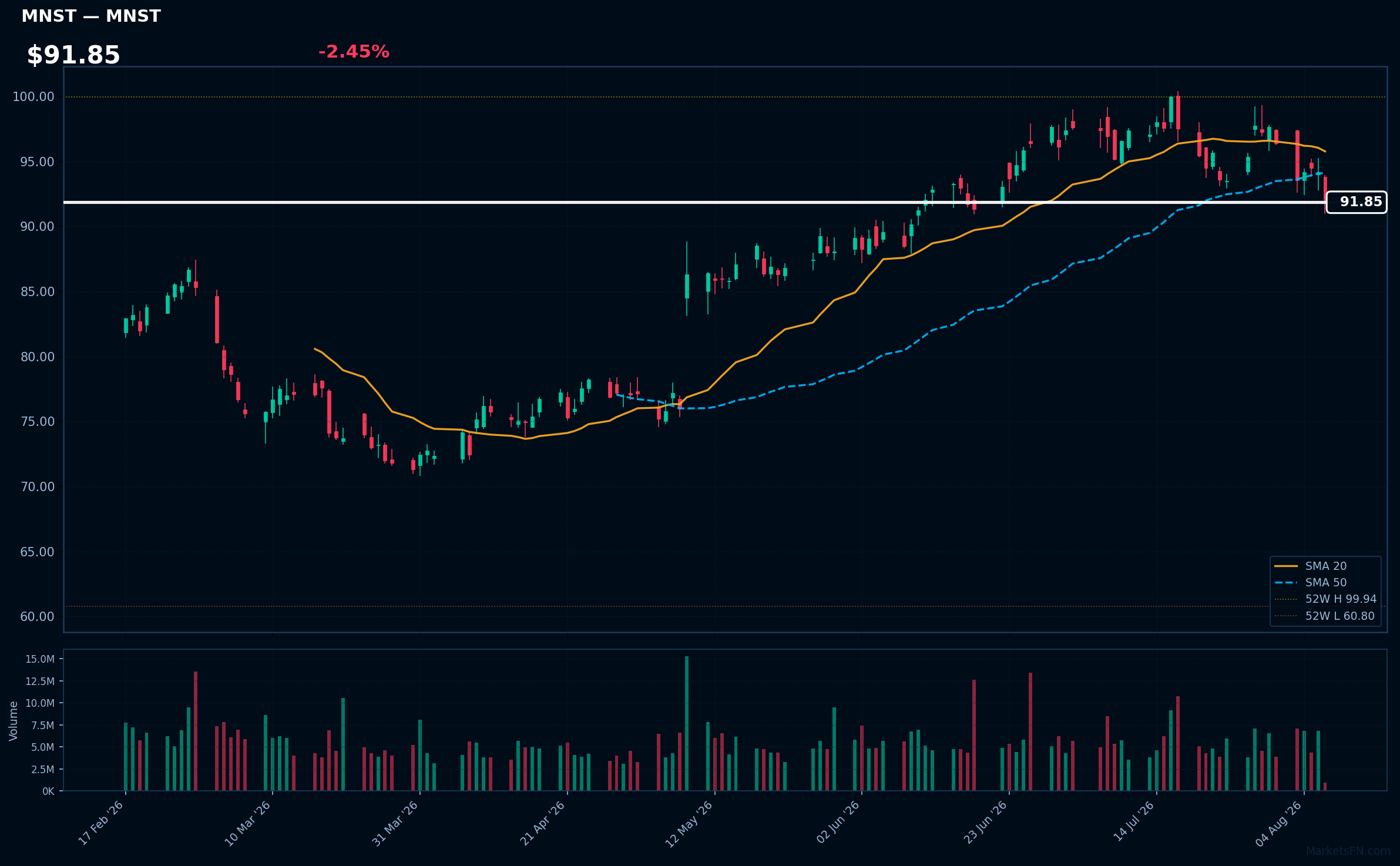The height and width of the screenshot is (866, 1400).
Task: Click the 0K volume axis label
Action: click(x=48, y=791)
